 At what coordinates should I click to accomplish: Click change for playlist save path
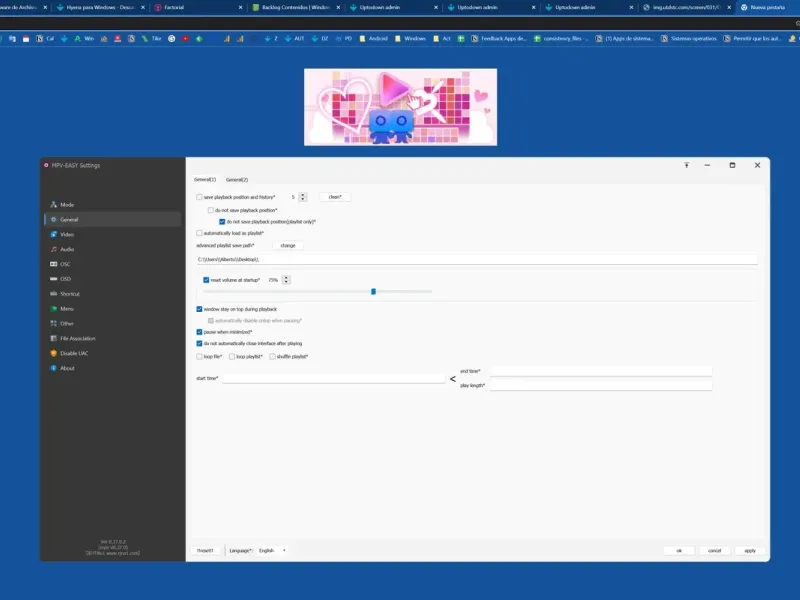pyautogui.click(x=288, y=245)
